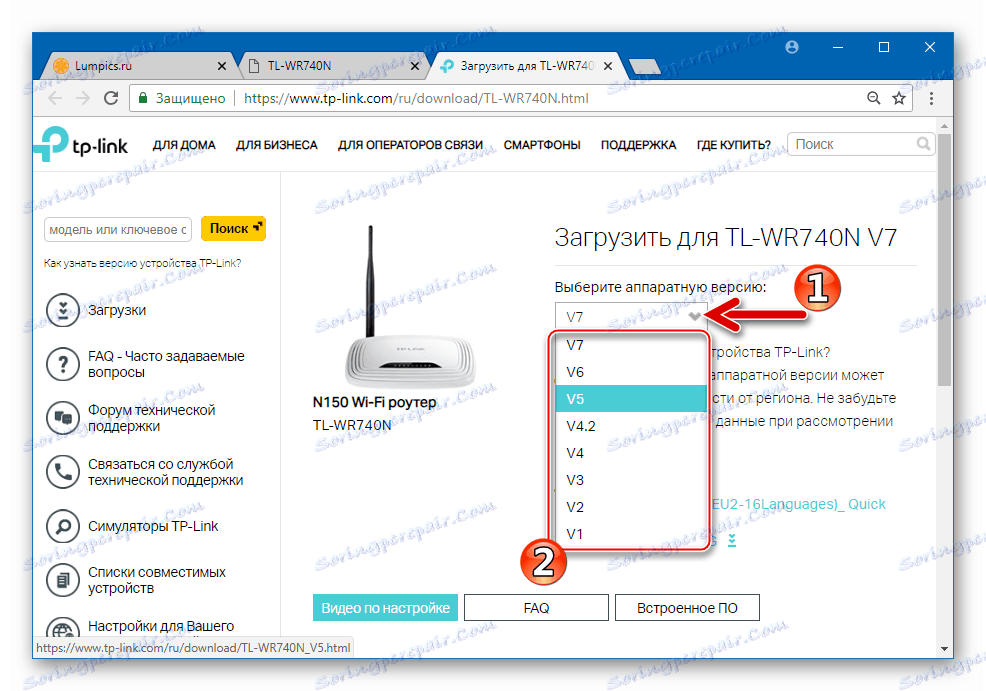Viewport: 986px width, 691px height.
Task: Click the browser back arrow
Action: (x=55, y=98)
